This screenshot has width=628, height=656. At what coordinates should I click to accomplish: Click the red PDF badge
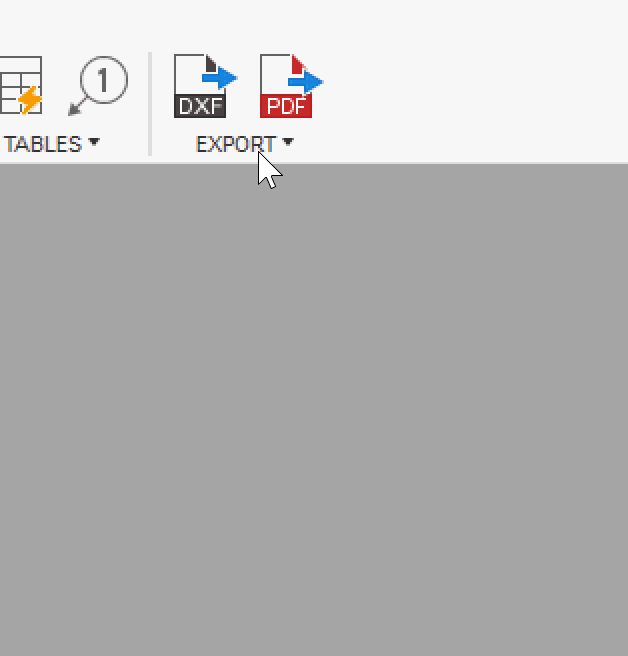286,106
